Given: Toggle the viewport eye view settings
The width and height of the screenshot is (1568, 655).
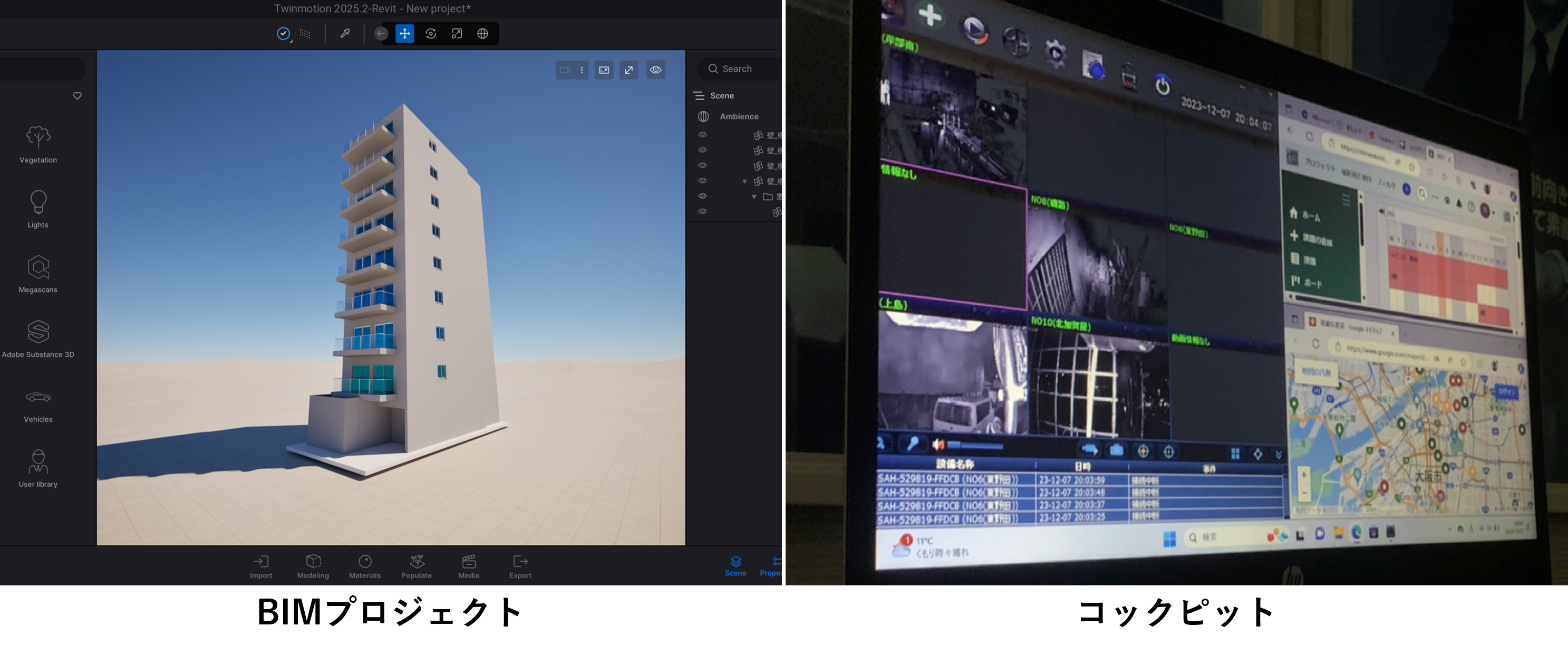Looking at the screenshot, I should coord(655,70).
